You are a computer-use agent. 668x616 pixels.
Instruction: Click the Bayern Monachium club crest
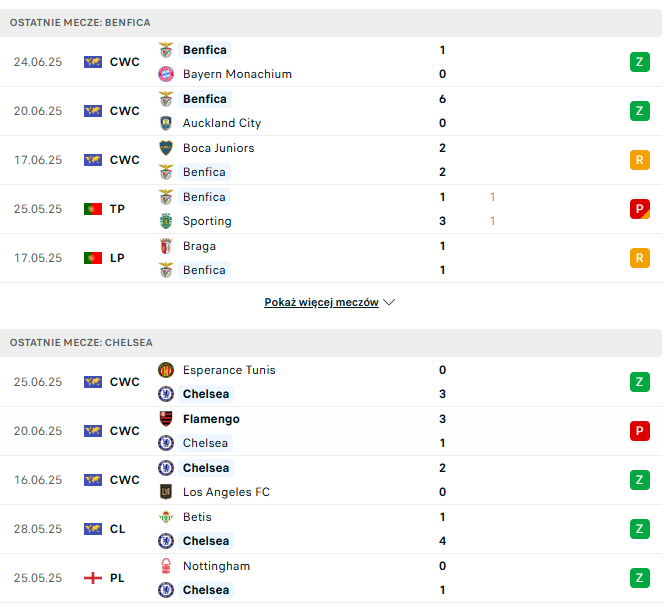click(166, 74)
